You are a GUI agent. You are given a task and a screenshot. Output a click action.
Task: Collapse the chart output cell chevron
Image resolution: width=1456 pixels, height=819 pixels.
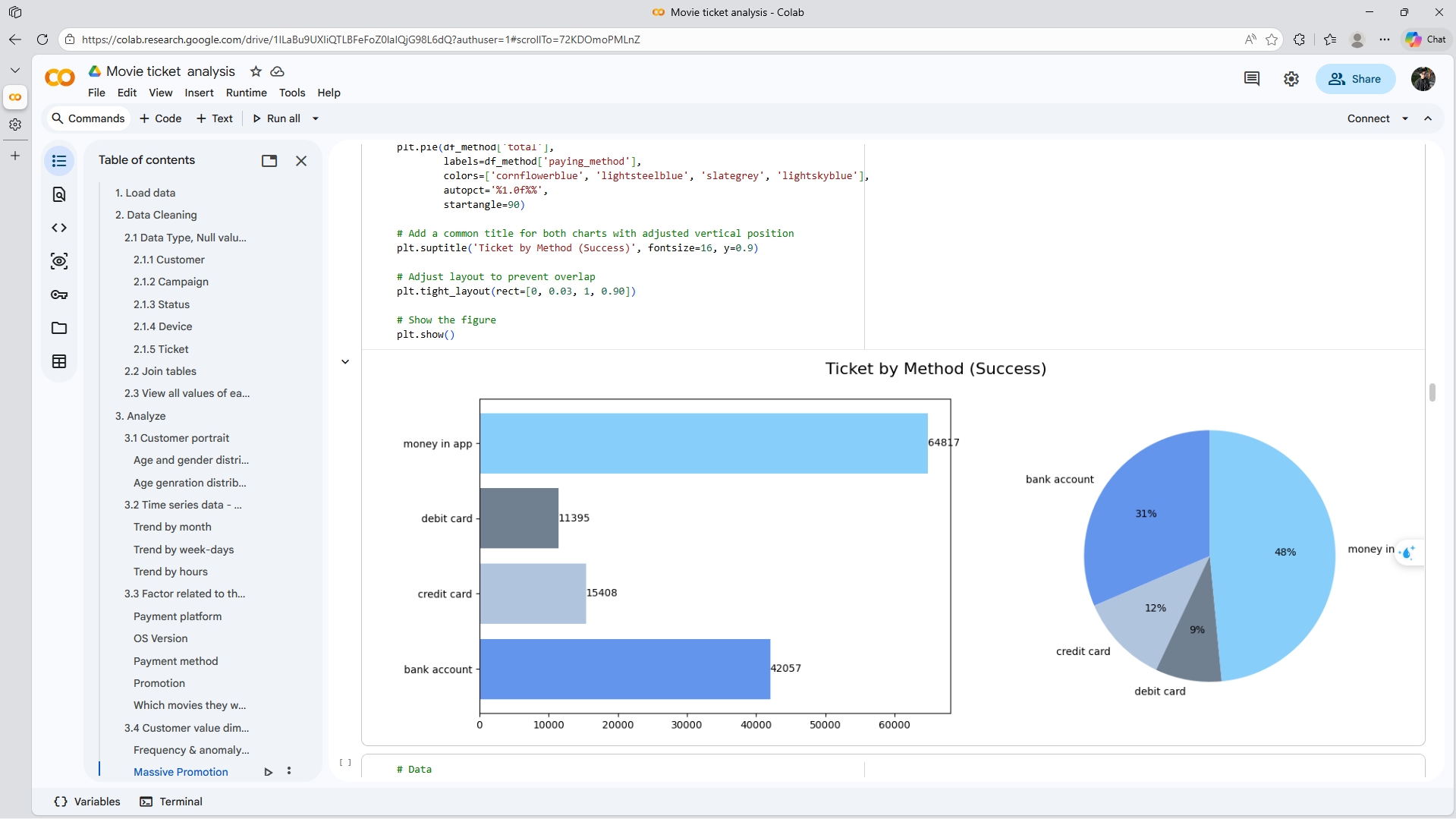coord(345,362)
